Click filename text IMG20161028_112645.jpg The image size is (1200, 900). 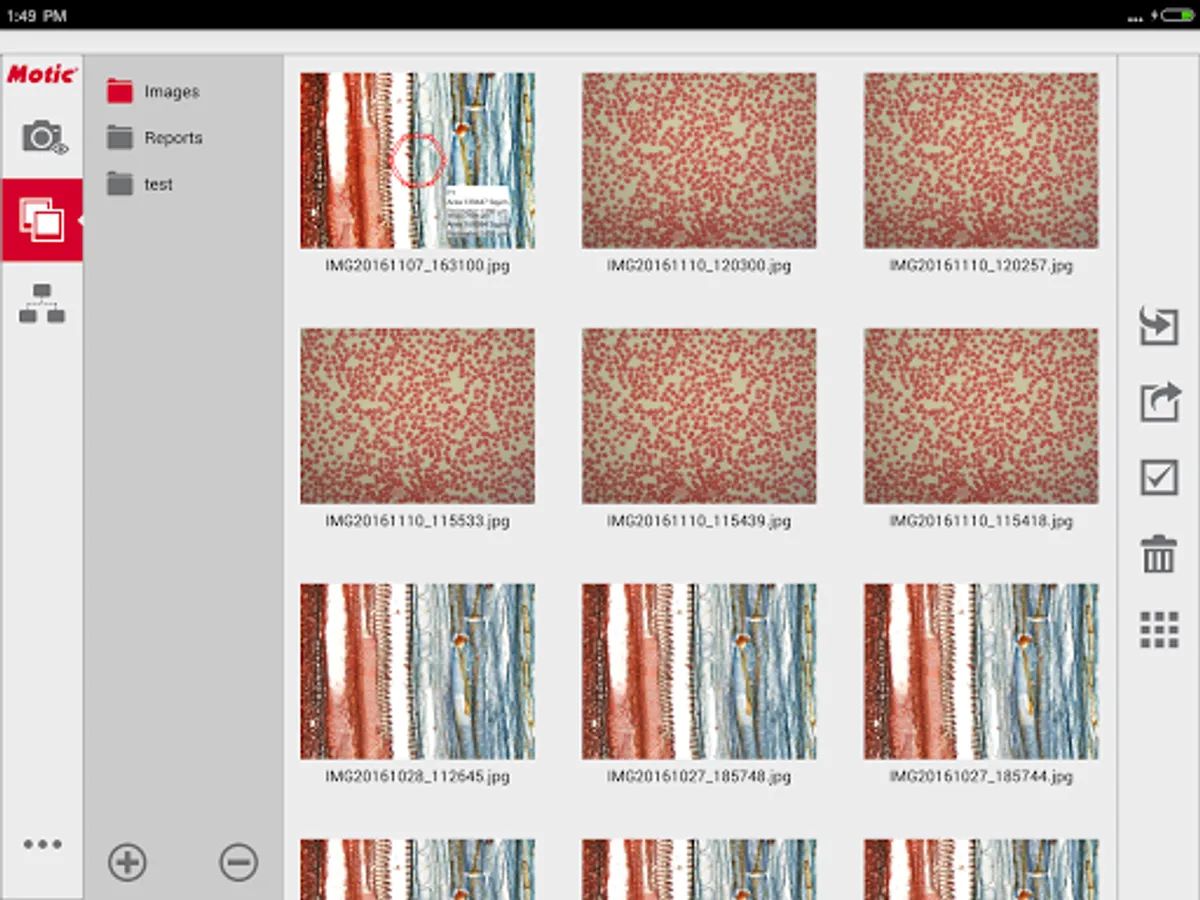click(x=417, y=777)
